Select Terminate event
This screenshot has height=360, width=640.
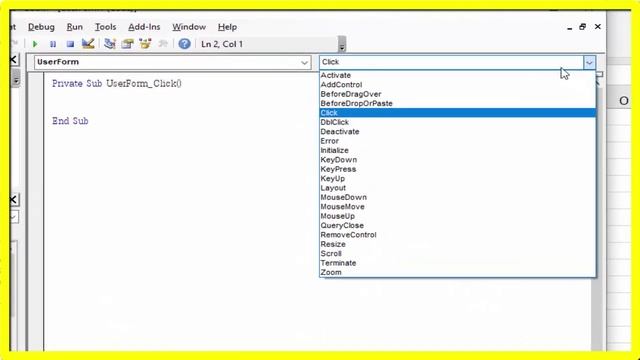[458, 263]
